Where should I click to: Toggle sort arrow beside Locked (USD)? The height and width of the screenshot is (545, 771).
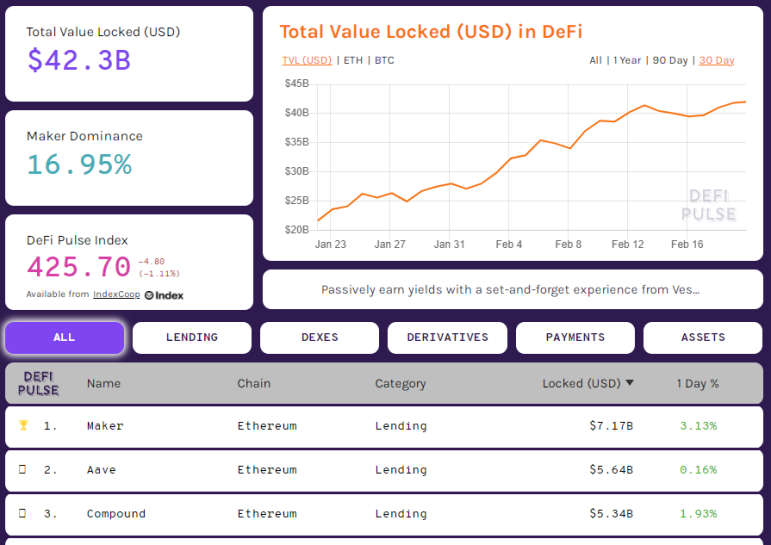pyautogui.click(x=630, y=383)
